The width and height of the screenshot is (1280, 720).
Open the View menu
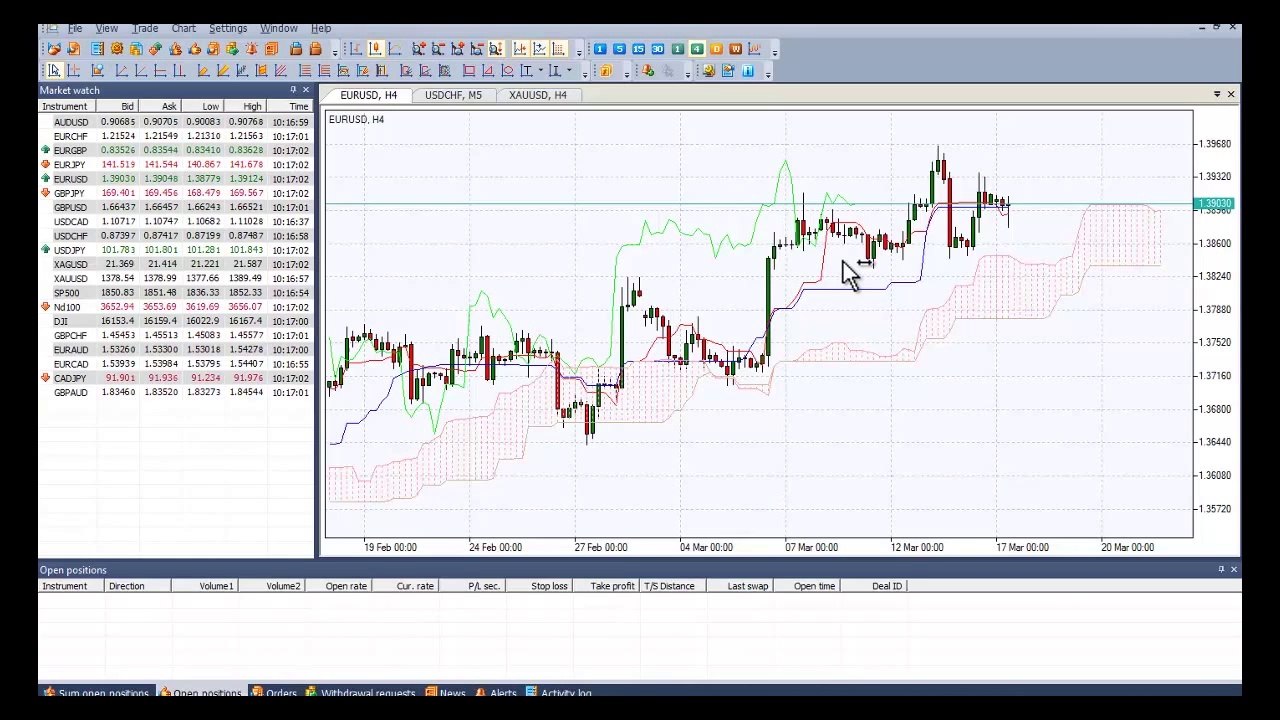(106, 28)
